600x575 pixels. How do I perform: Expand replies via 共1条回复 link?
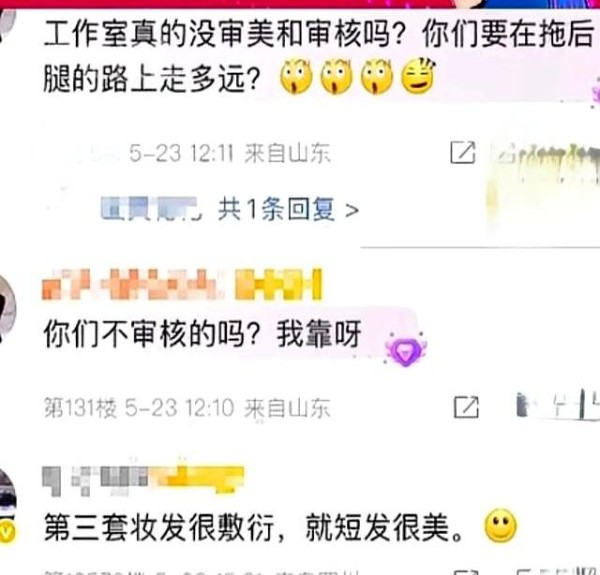click(x=276, y=209)
